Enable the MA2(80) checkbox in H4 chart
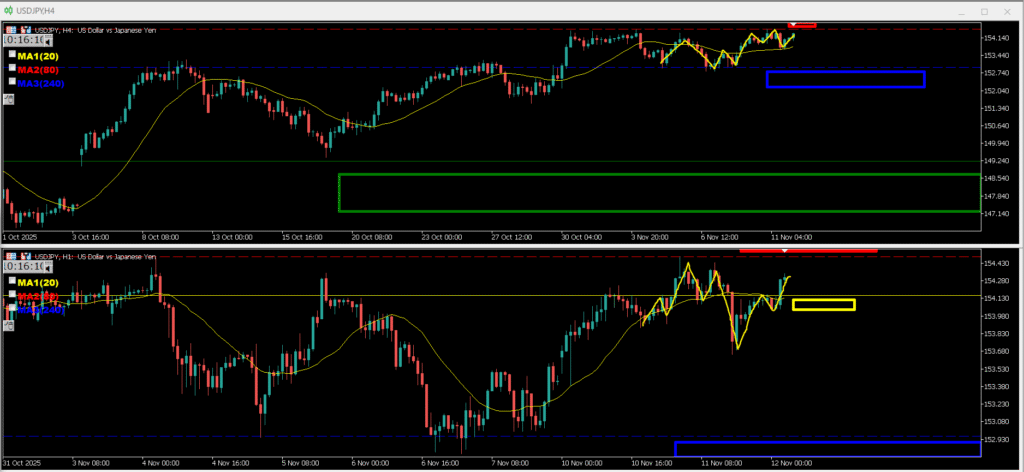 (x=12, y=69)
